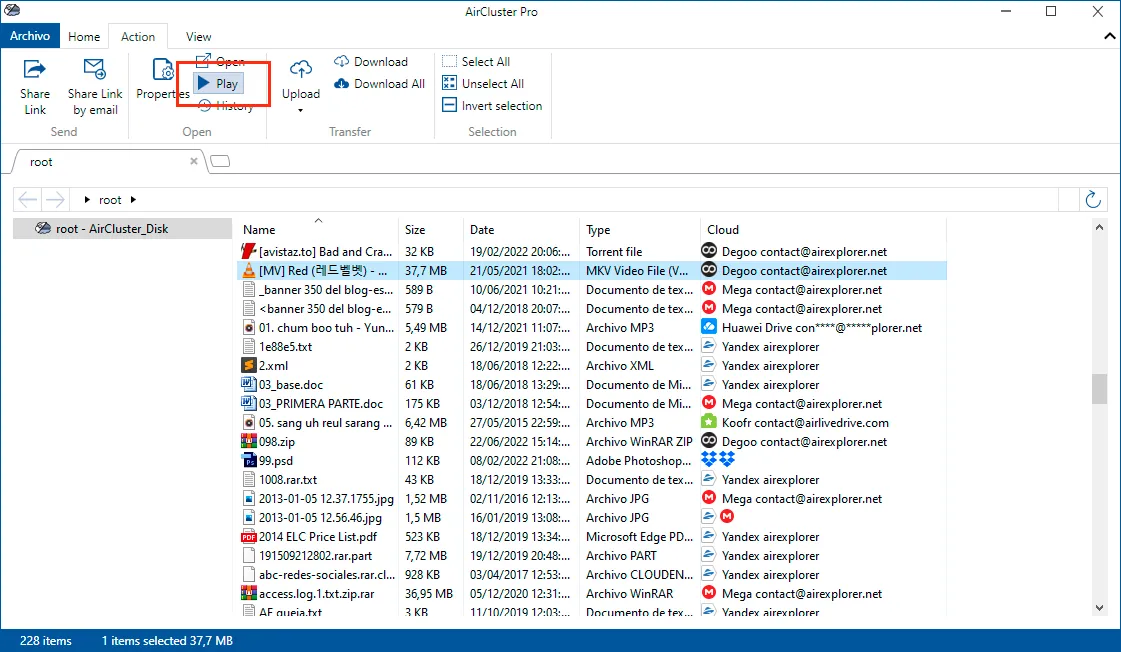Start Download All

[380, 84]
